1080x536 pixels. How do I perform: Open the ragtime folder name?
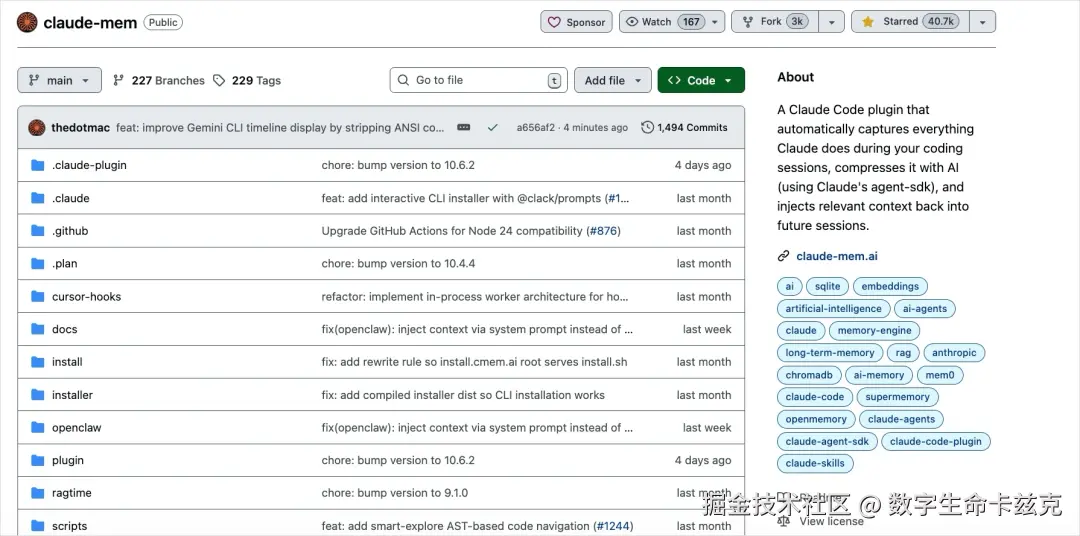(x=72, y=493)
